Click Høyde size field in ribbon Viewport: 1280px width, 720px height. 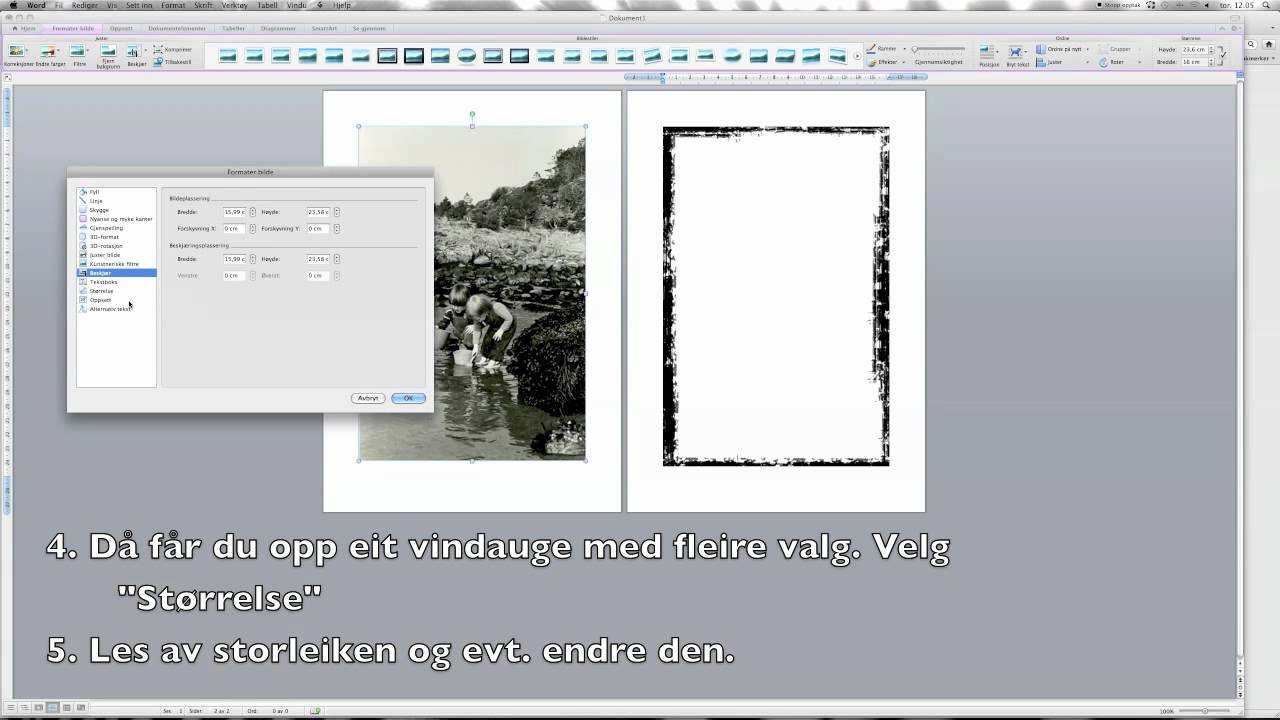click(x=1195, y=49)
